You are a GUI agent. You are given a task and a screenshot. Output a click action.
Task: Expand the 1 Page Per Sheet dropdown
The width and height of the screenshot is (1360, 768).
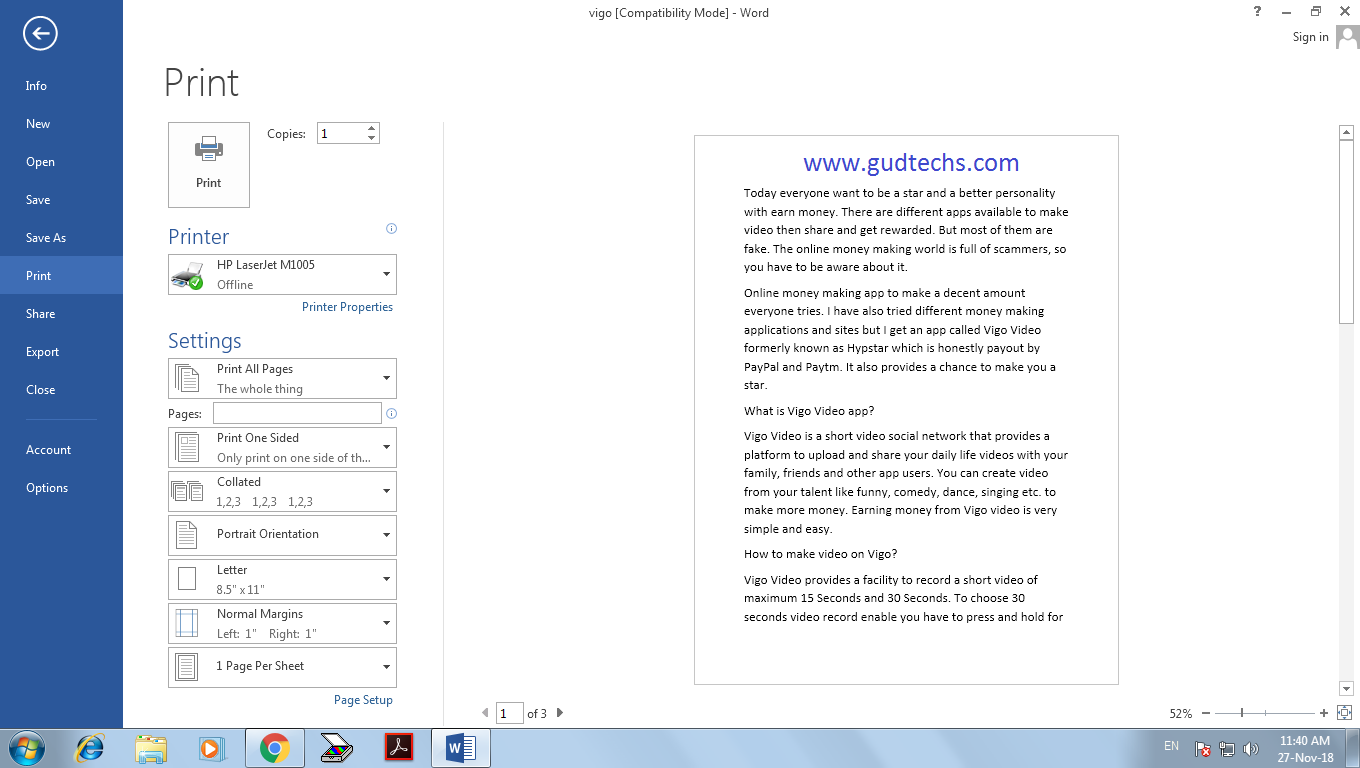pyautogui.click(x=282, y=667)
